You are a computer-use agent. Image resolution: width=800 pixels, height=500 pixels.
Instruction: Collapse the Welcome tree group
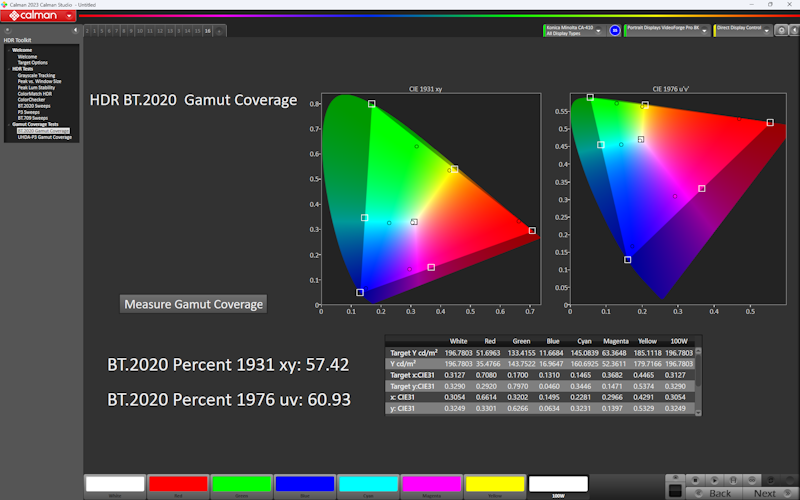click(x=9, y=50)
